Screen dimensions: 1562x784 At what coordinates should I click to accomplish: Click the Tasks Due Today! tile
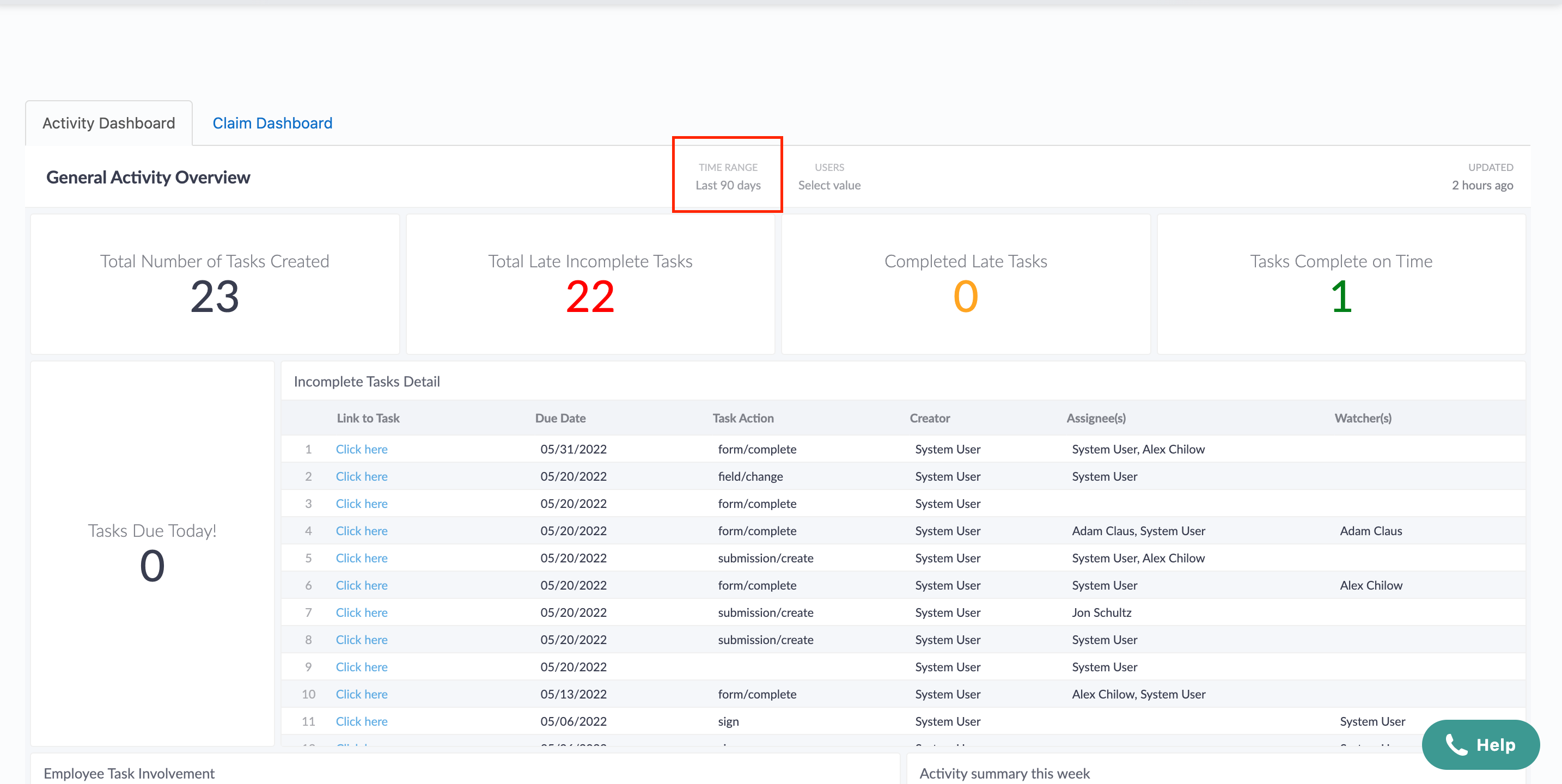coord(152,554)
